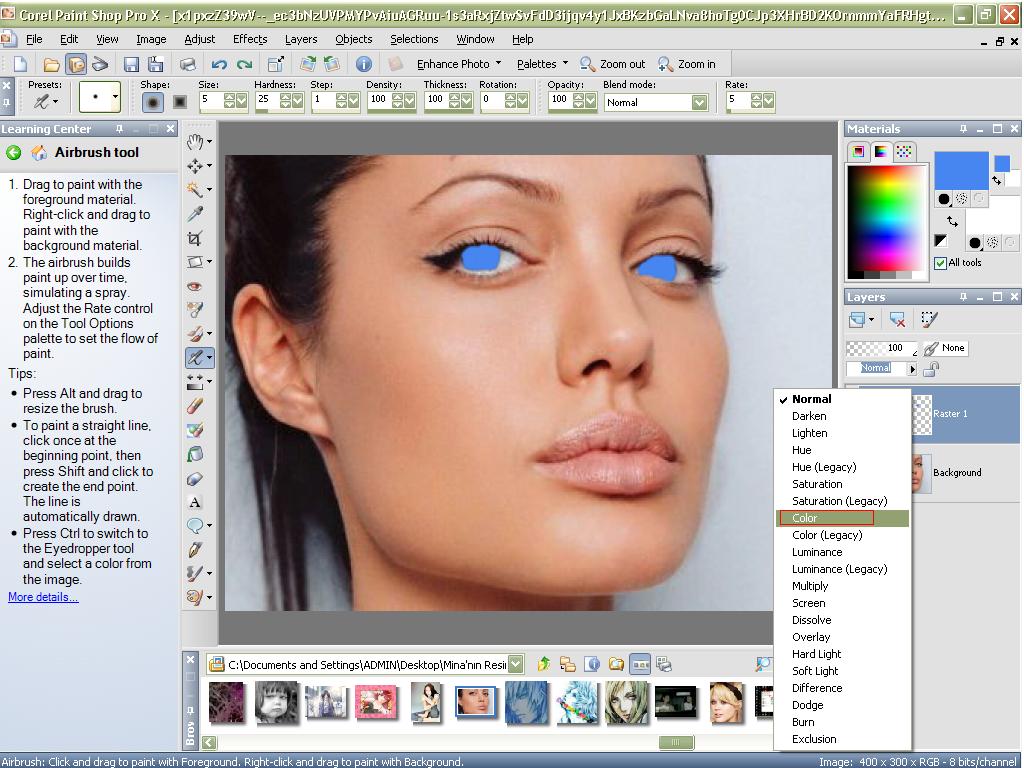This screenshot has height=768, width=1024.
Task: Select the Crop tool
Action: point(194,238)
